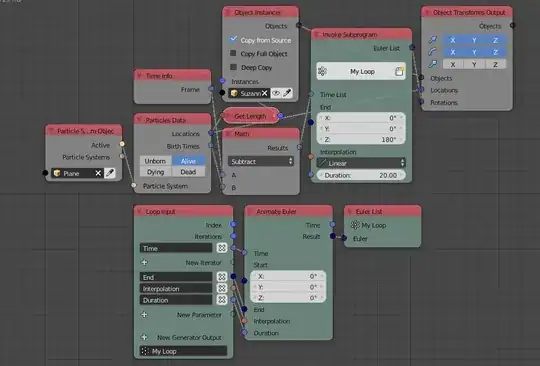Add New Generator Output plus icon
The height and width of the screenshot is (366, 540).
(144, 337)
